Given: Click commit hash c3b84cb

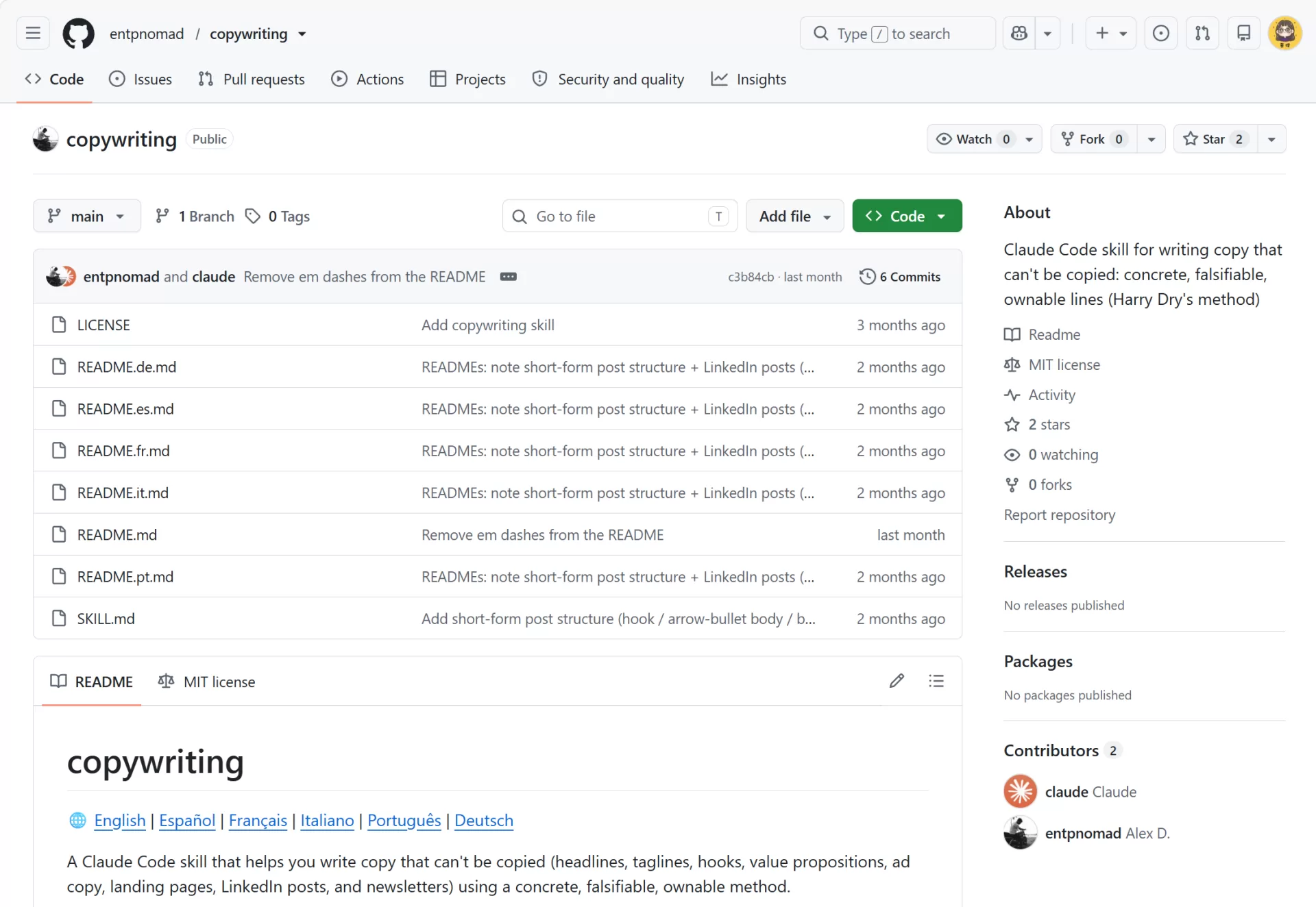Looking at the screenshot, I should [751, 277].
